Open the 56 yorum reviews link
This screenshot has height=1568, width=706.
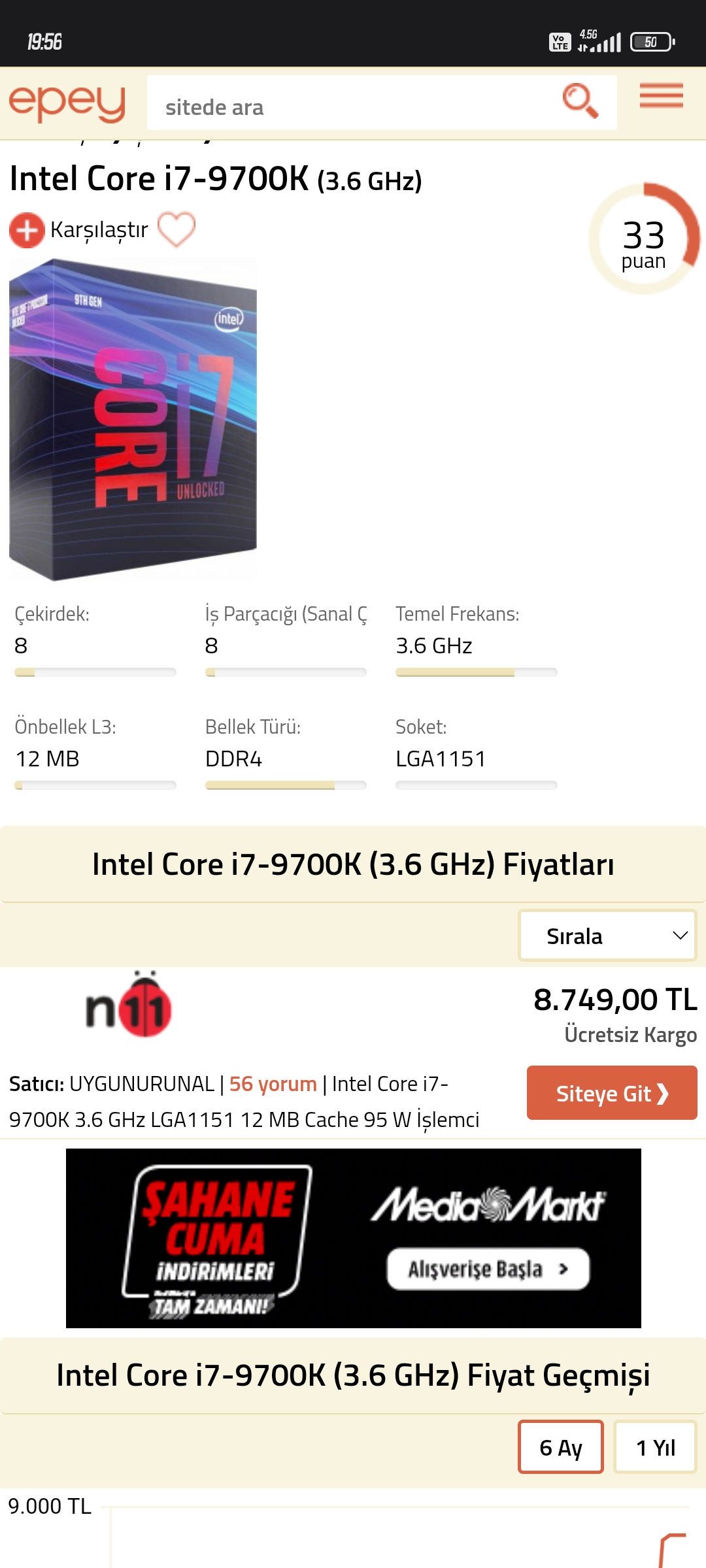tap(273, 1084)
